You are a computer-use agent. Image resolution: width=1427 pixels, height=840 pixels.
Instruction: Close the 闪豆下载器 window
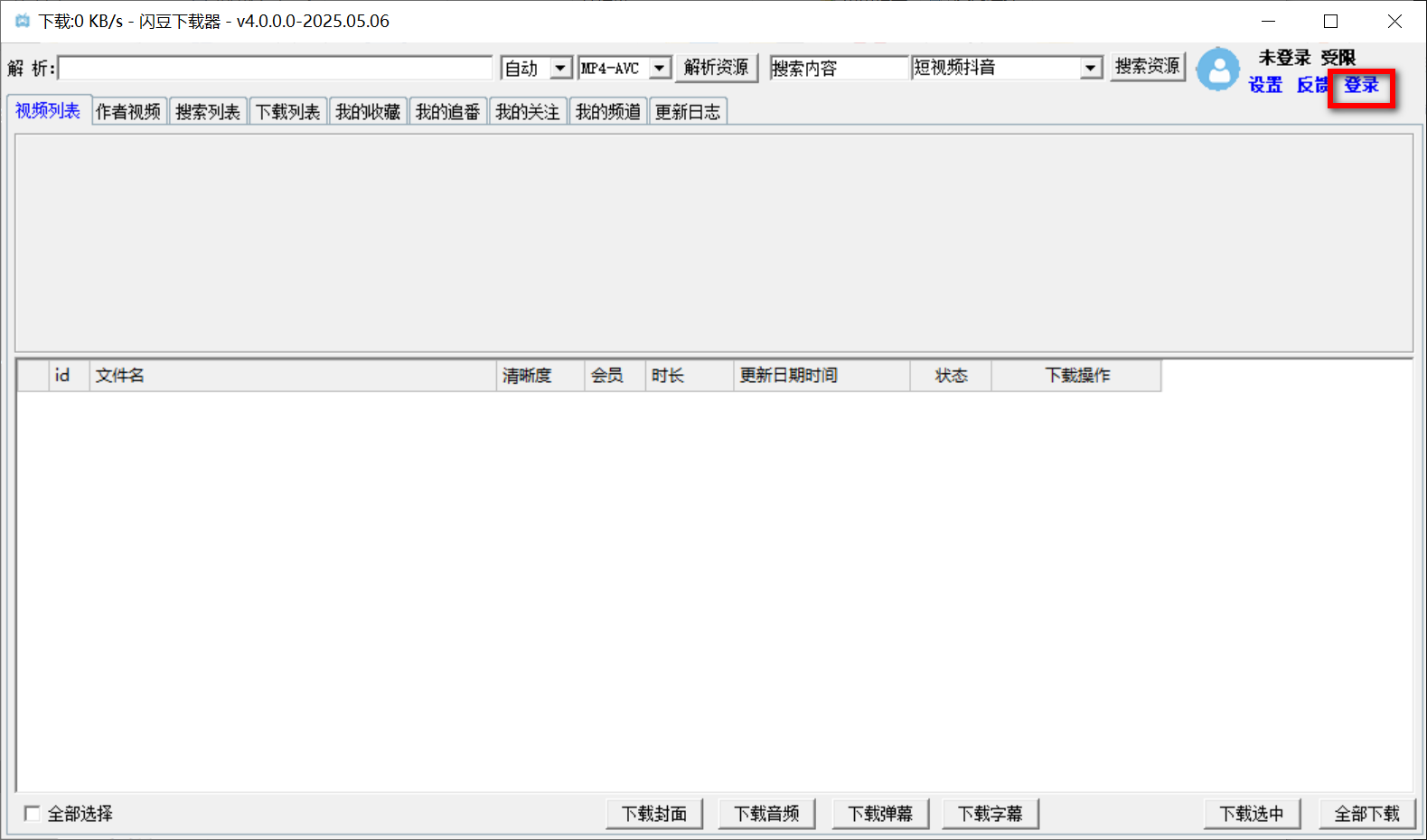[x=1394, y=21]
